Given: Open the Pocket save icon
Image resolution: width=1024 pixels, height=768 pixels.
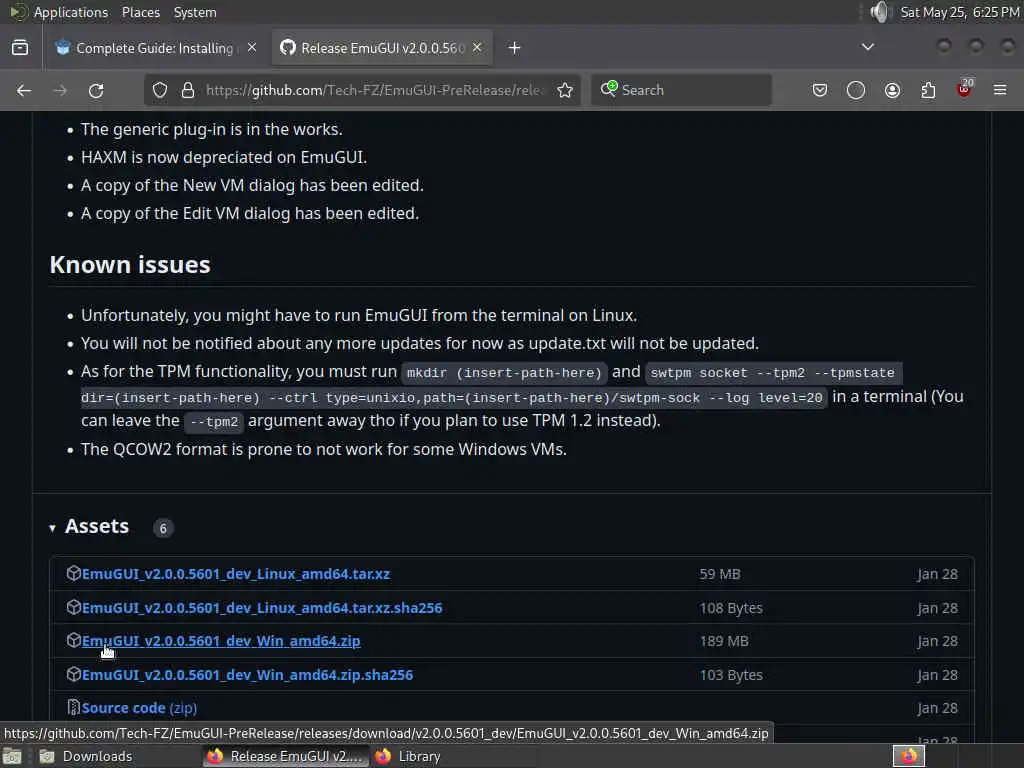Looking at the screenshot, I should coord(820,90).
